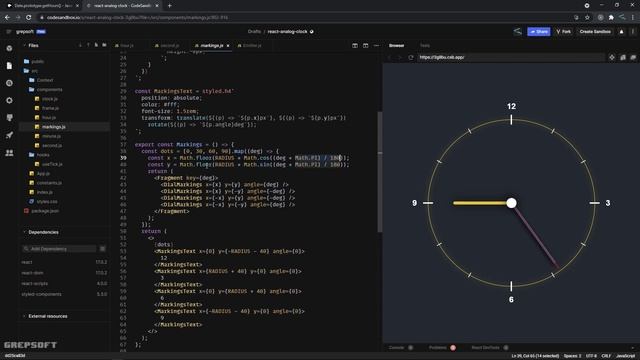Viewport: 640px width, 360px height.
Task: Collapse the hooks folder
Action: pos(39,155)
